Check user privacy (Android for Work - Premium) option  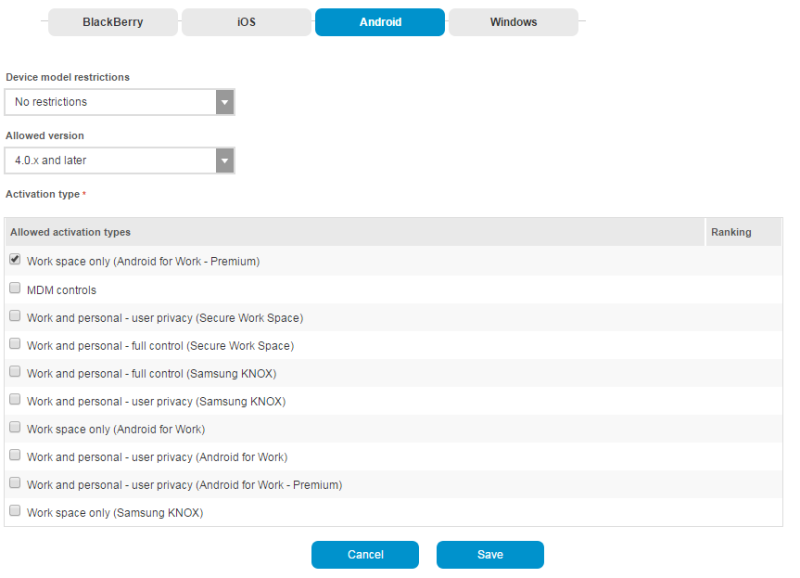pos(15,483)
